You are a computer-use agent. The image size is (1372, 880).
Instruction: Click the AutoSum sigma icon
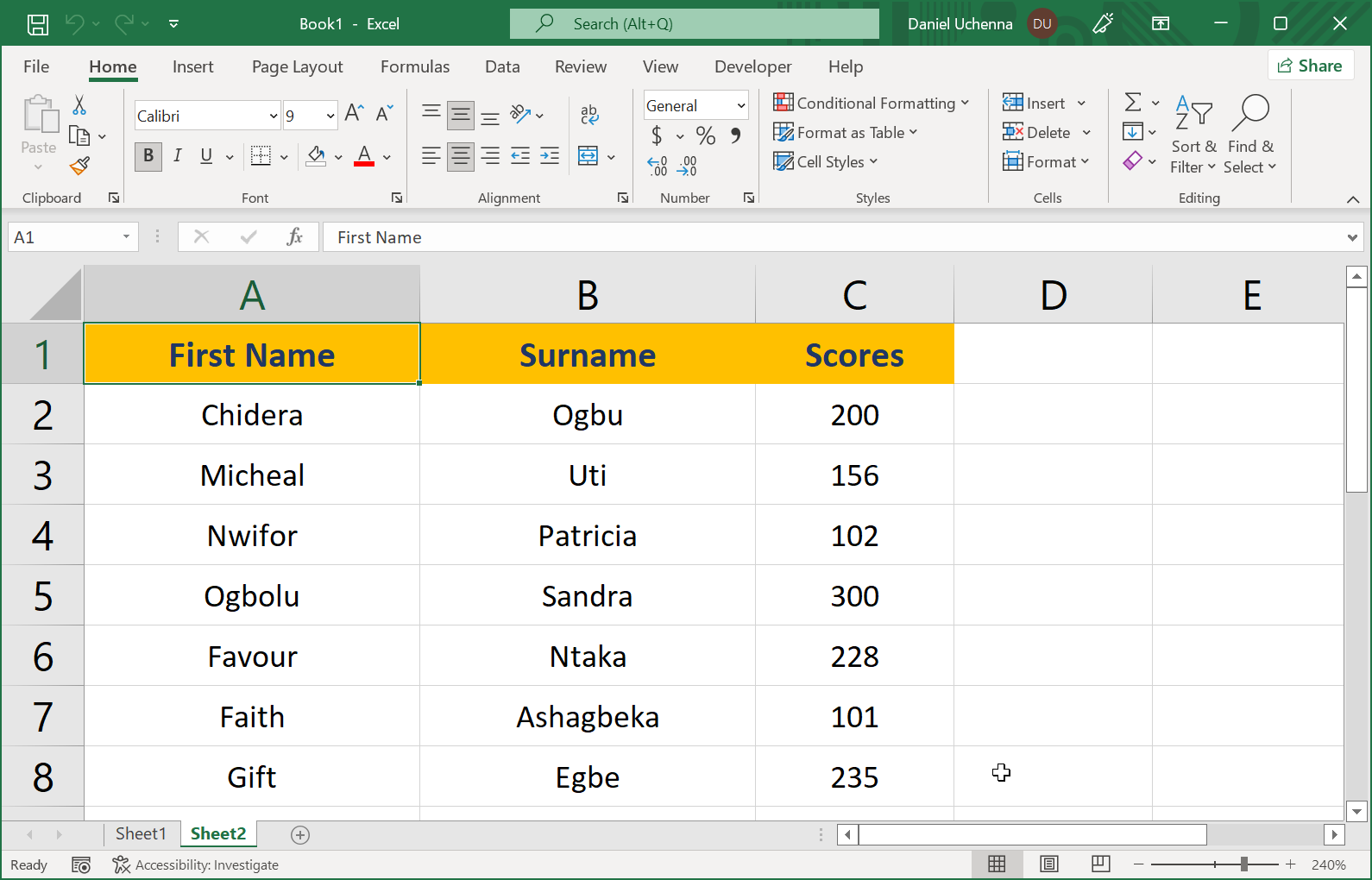[1133, 103]
